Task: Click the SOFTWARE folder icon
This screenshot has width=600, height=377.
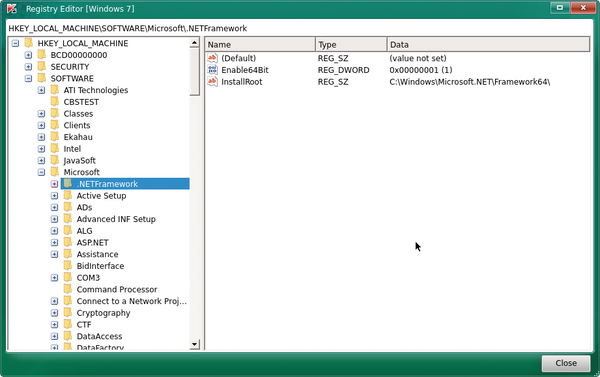Action: point(42,78)
